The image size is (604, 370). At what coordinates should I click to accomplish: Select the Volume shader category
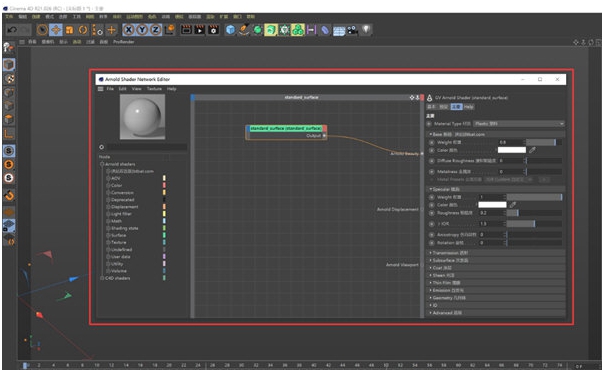(x=119, y=271)
